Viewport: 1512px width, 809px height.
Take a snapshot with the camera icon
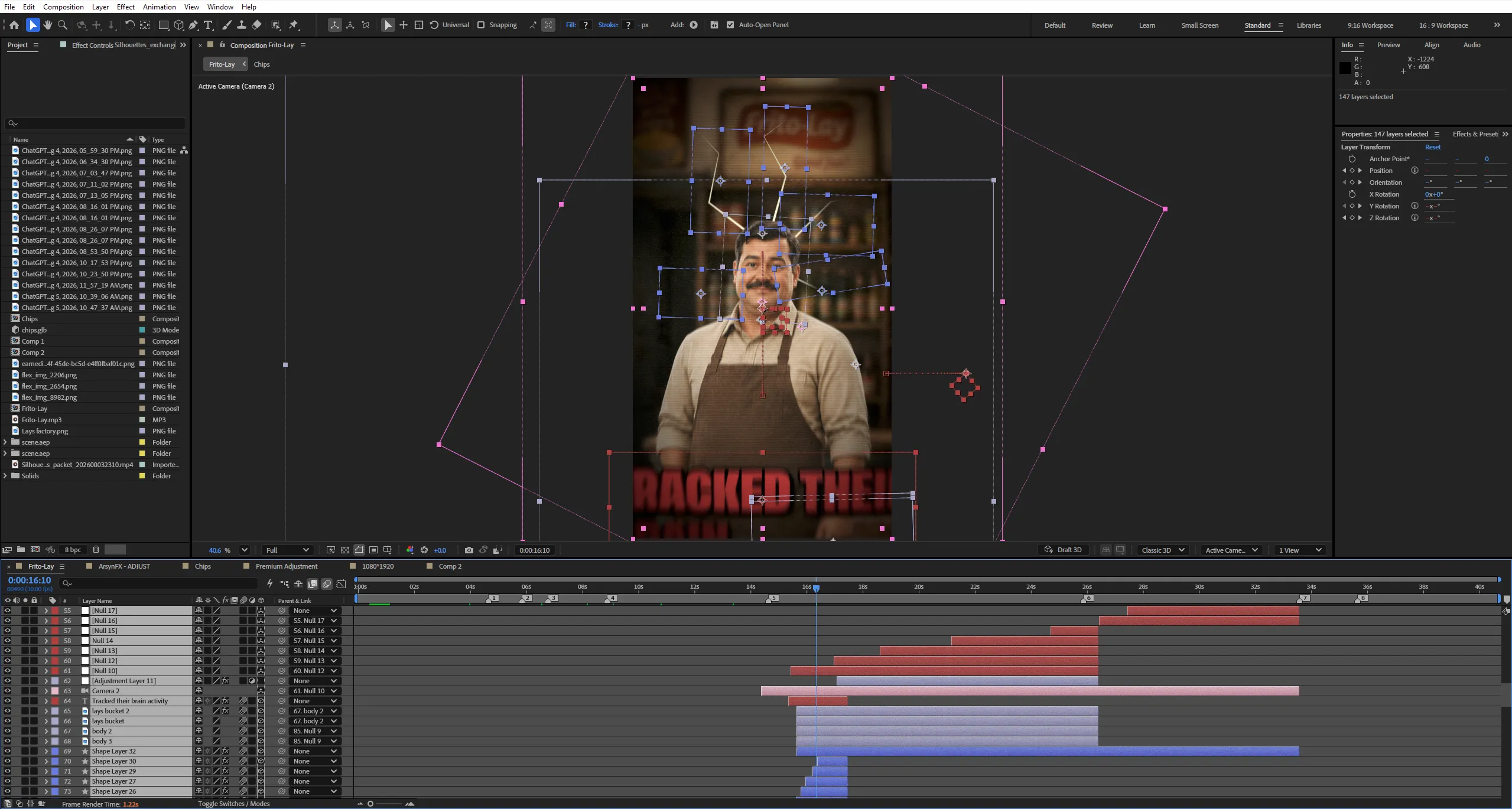click(469, 550)
